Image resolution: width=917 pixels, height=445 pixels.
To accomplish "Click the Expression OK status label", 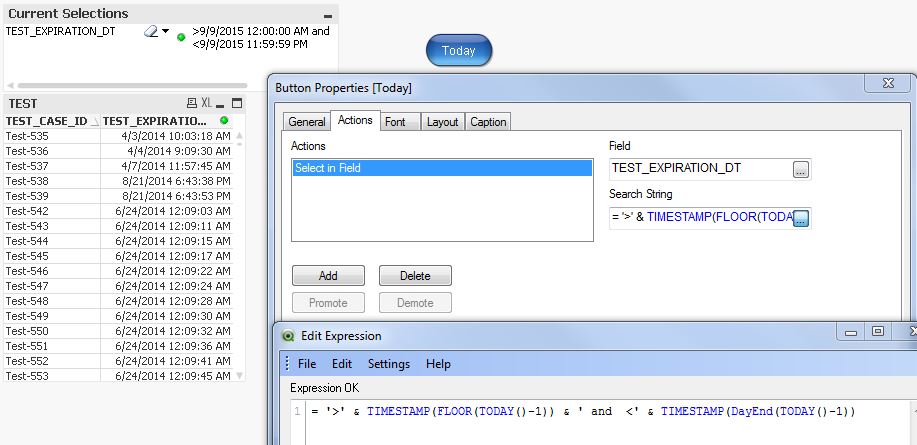I will click(325, 388).
